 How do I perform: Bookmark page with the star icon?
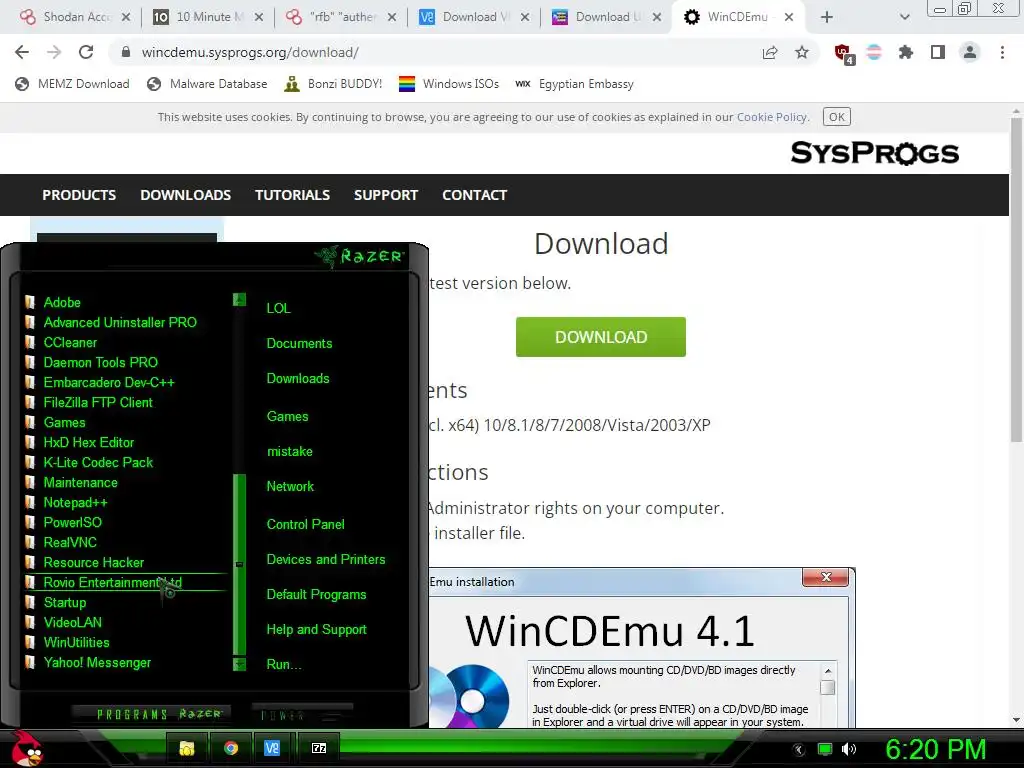802,52
